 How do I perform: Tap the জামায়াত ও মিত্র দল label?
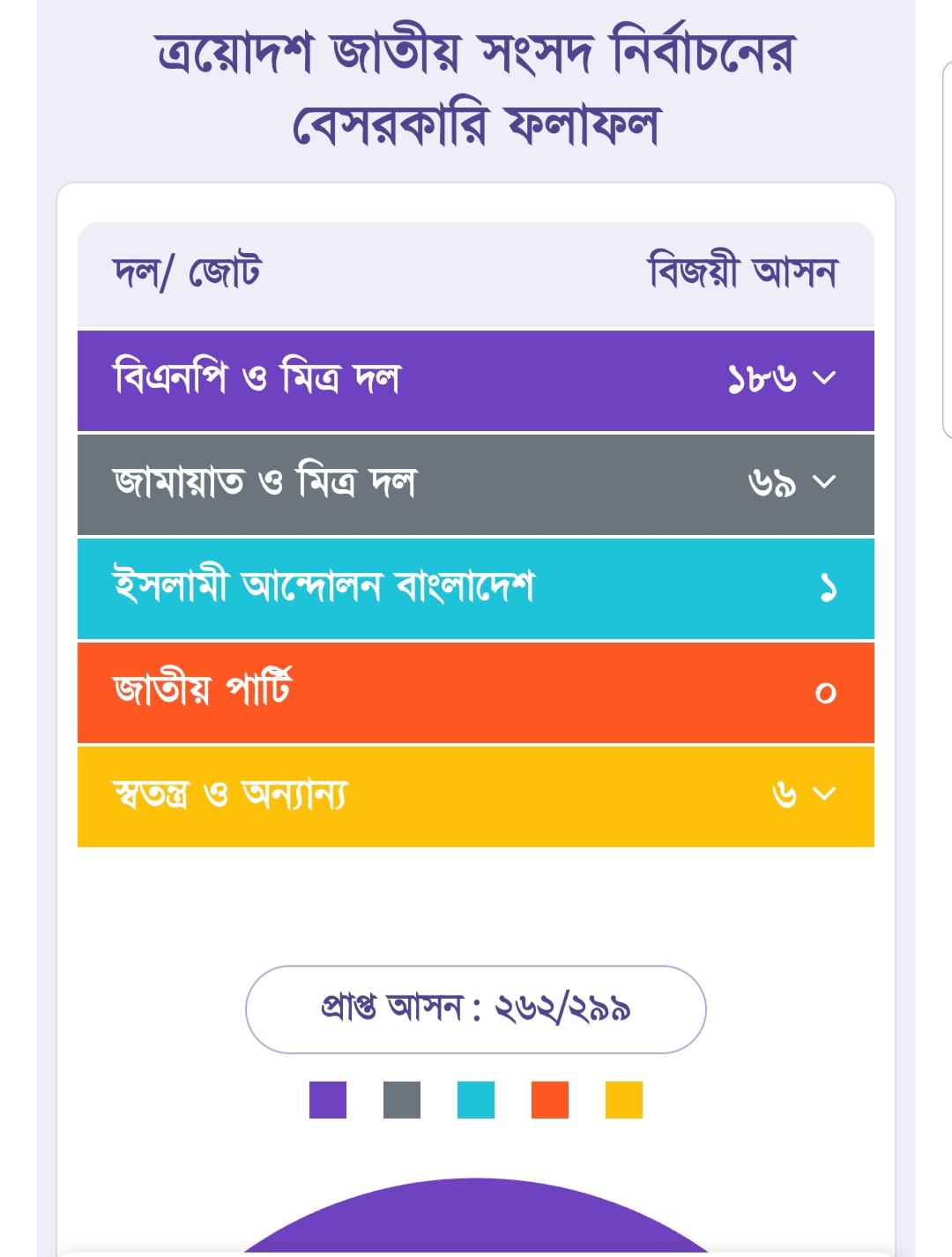[264, 482]
